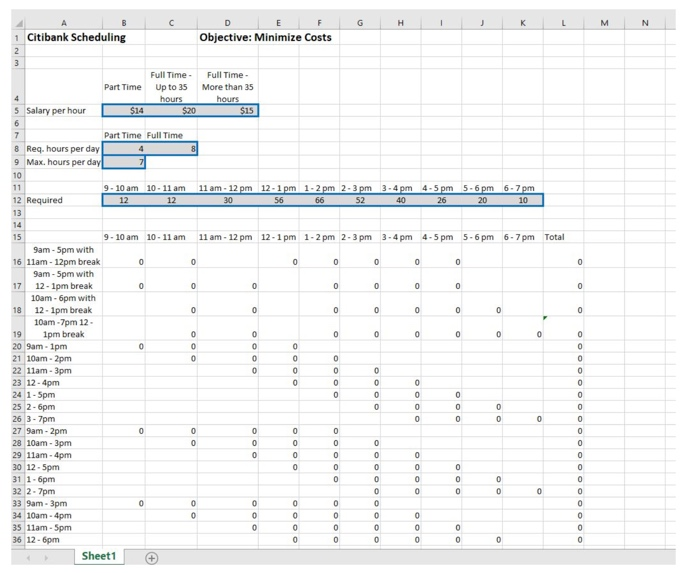686x573 pixels.
Task: Select required value 66 for 1-2pm
Action: tap(319, 200)
